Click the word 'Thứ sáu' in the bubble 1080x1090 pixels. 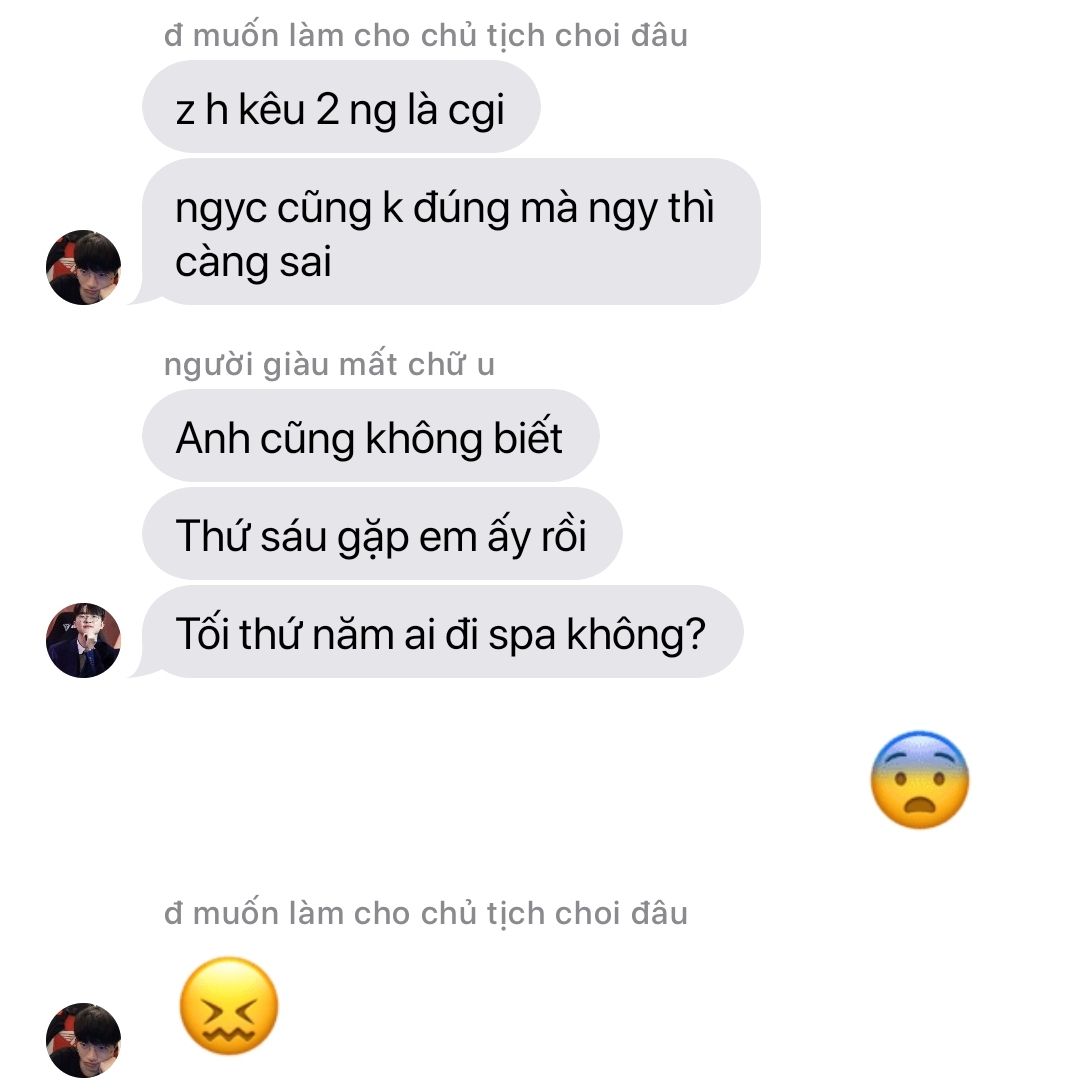pos(251,535)
